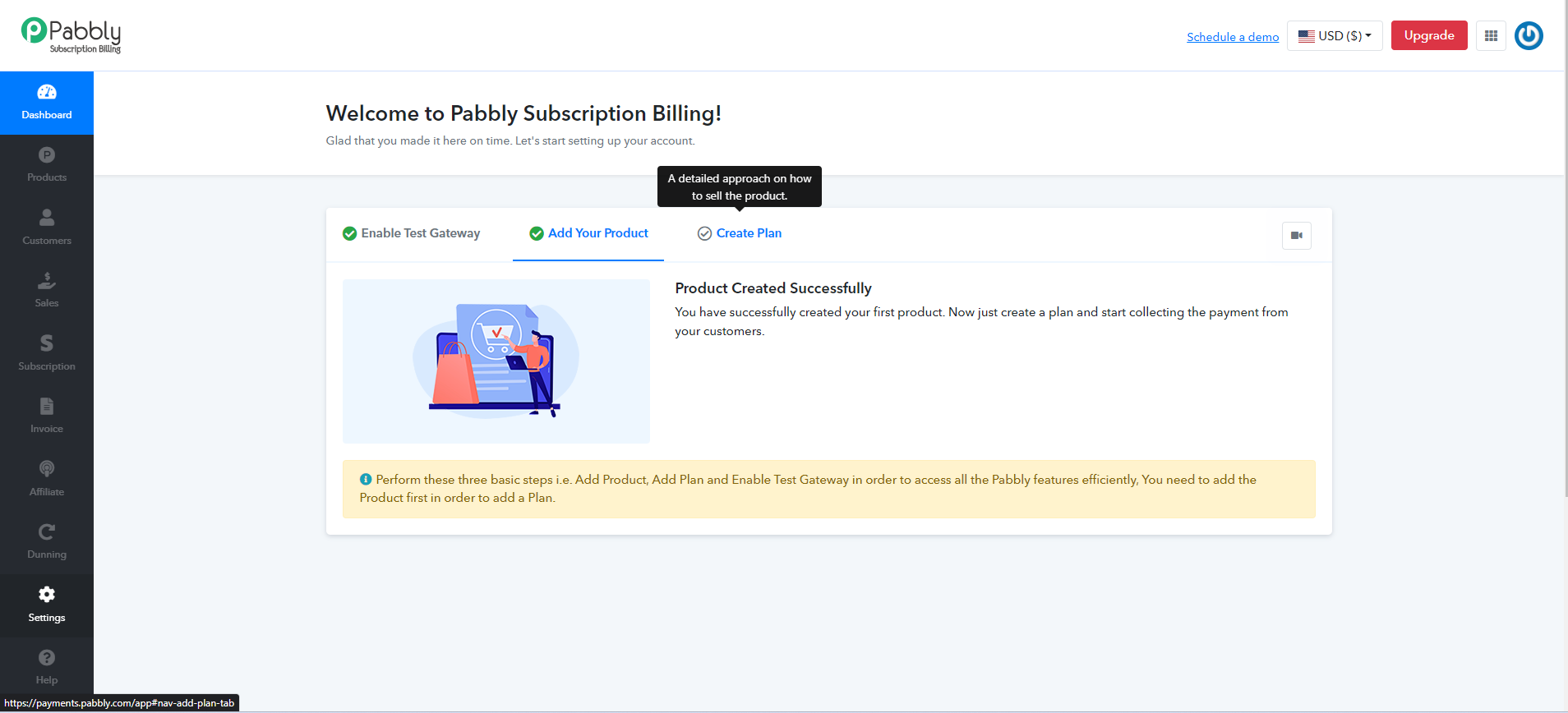Switch to the Create Plan tab
Screen dimensions: 1568x713
coord(740,233)
